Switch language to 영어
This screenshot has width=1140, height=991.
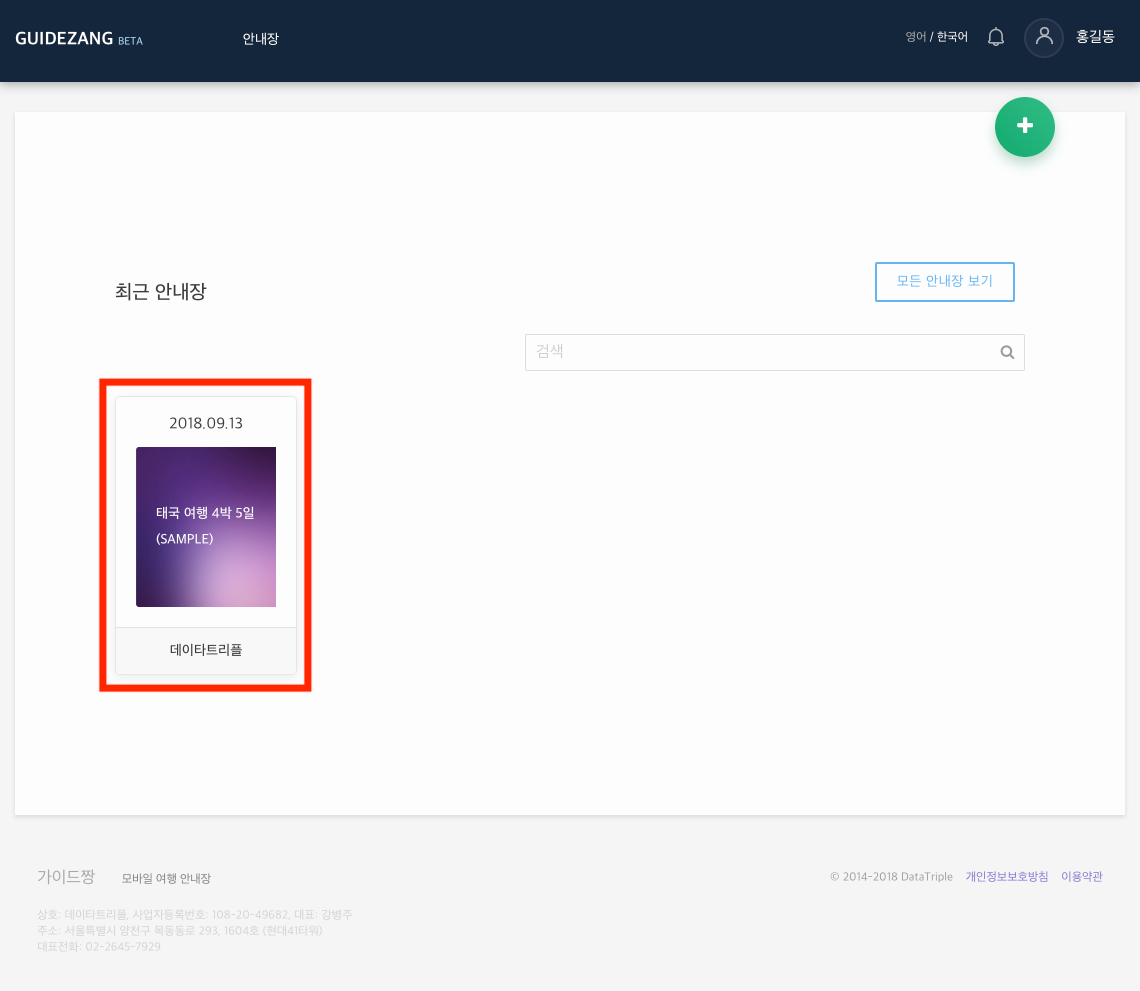(x=915, y=36)
